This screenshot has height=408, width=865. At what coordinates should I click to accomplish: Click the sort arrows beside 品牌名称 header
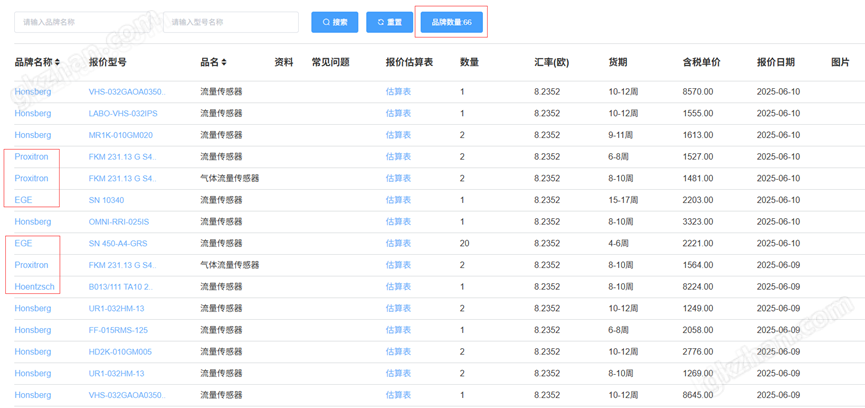point(57,62)
